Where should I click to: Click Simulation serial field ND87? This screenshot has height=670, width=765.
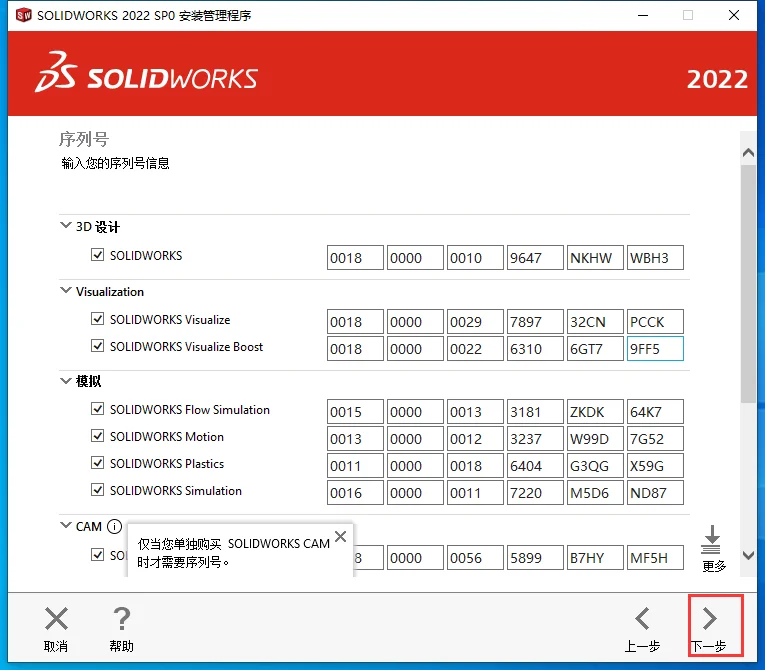coord(655,492)
